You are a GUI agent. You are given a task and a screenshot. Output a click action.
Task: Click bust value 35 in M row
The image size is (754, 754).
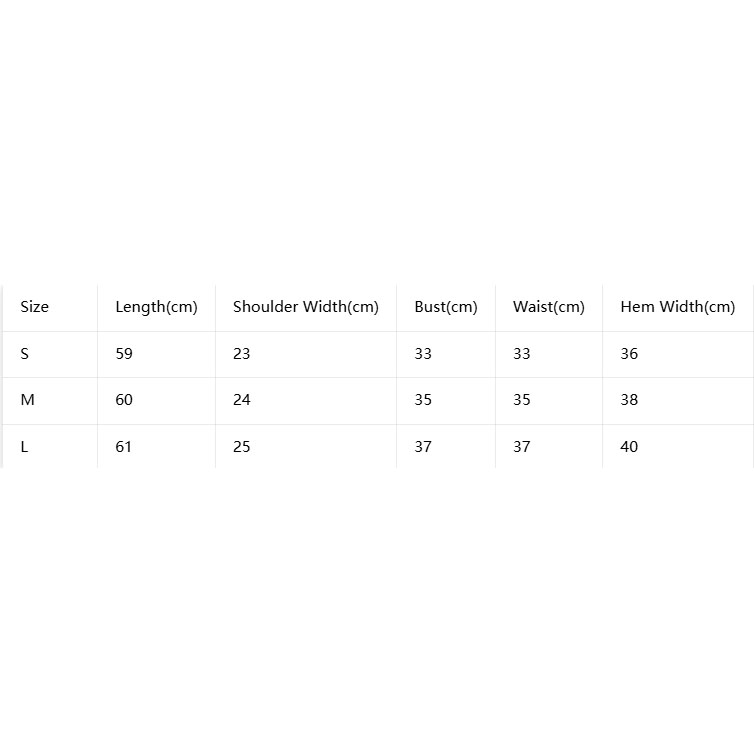[423, 400]
